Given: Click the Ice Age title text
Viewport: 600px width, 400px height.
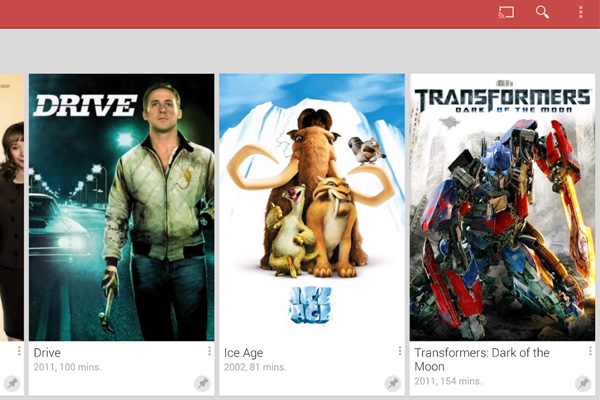Looking at the screenshot, I should click(243, 353).
